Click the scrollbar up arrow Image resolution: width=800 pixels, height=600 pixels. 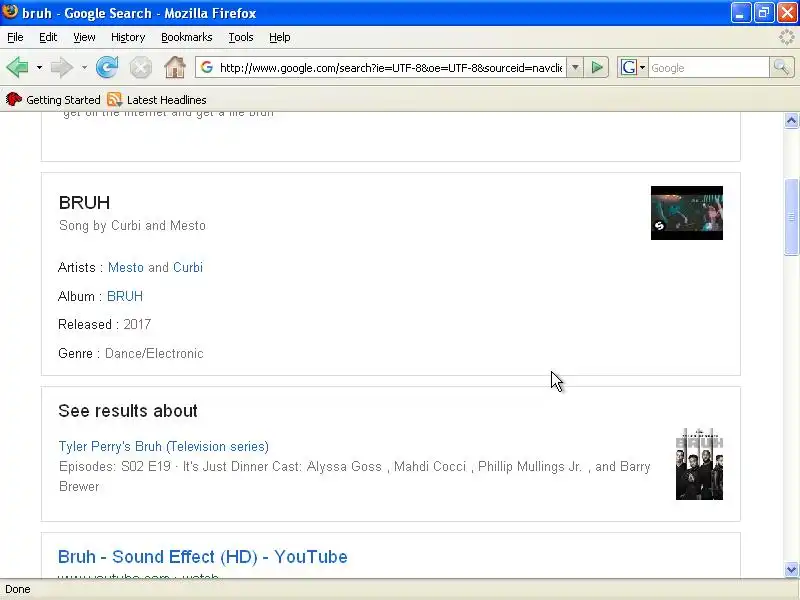(x=791, y=120)
